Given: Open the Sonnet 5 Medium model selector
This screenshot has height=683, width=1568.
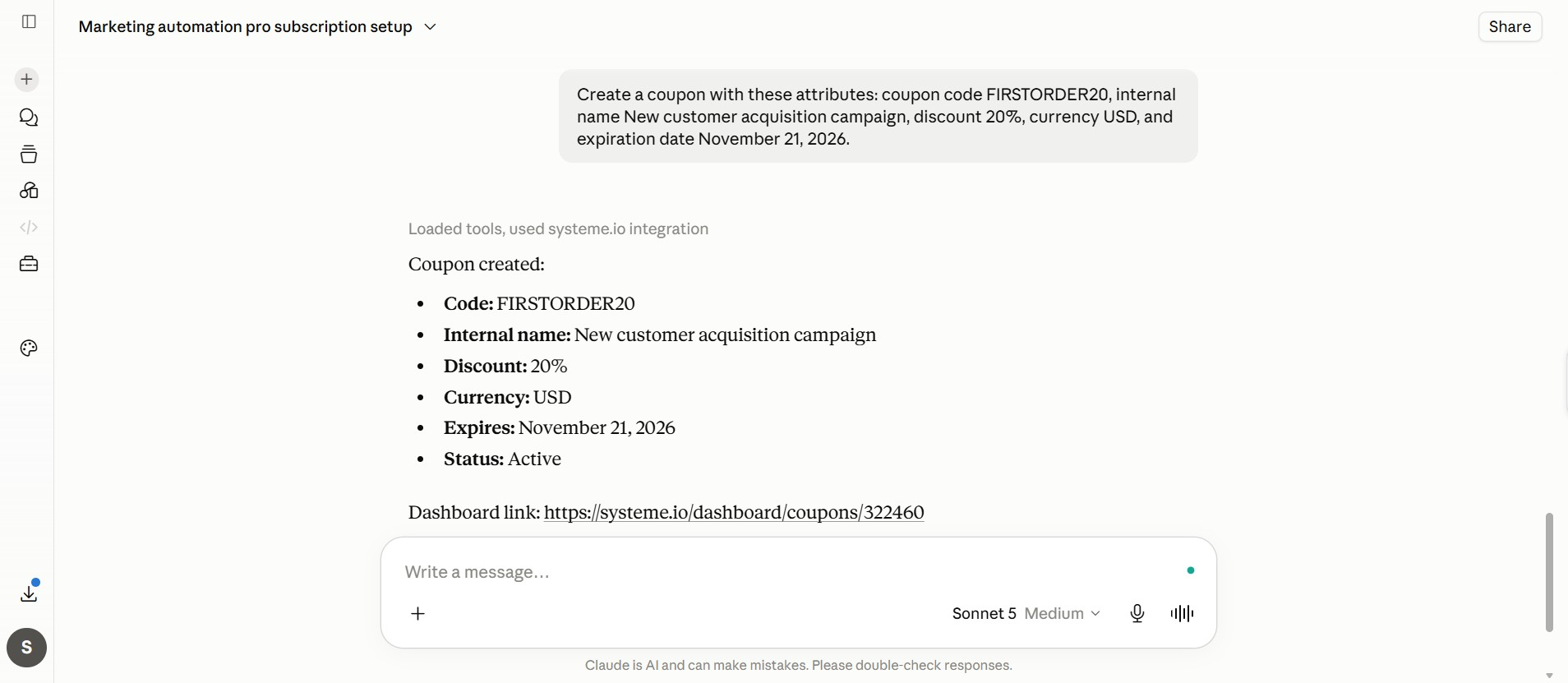Looking at the screenshot, I should tap(1026, 614).
